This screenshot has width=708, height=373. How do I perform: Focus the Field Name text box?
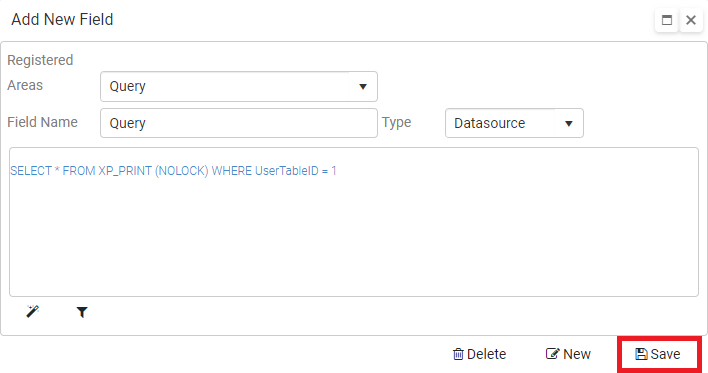click(x=239, y=123)
